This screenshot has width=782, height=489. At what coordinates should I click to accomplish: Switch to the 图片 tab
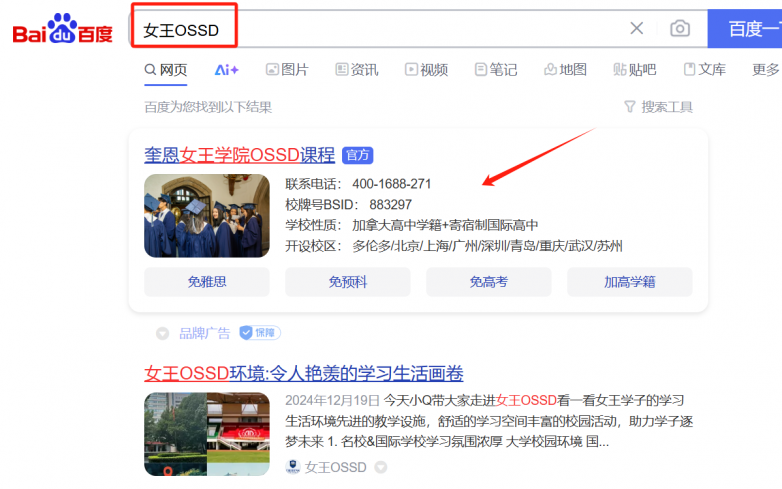287,70
